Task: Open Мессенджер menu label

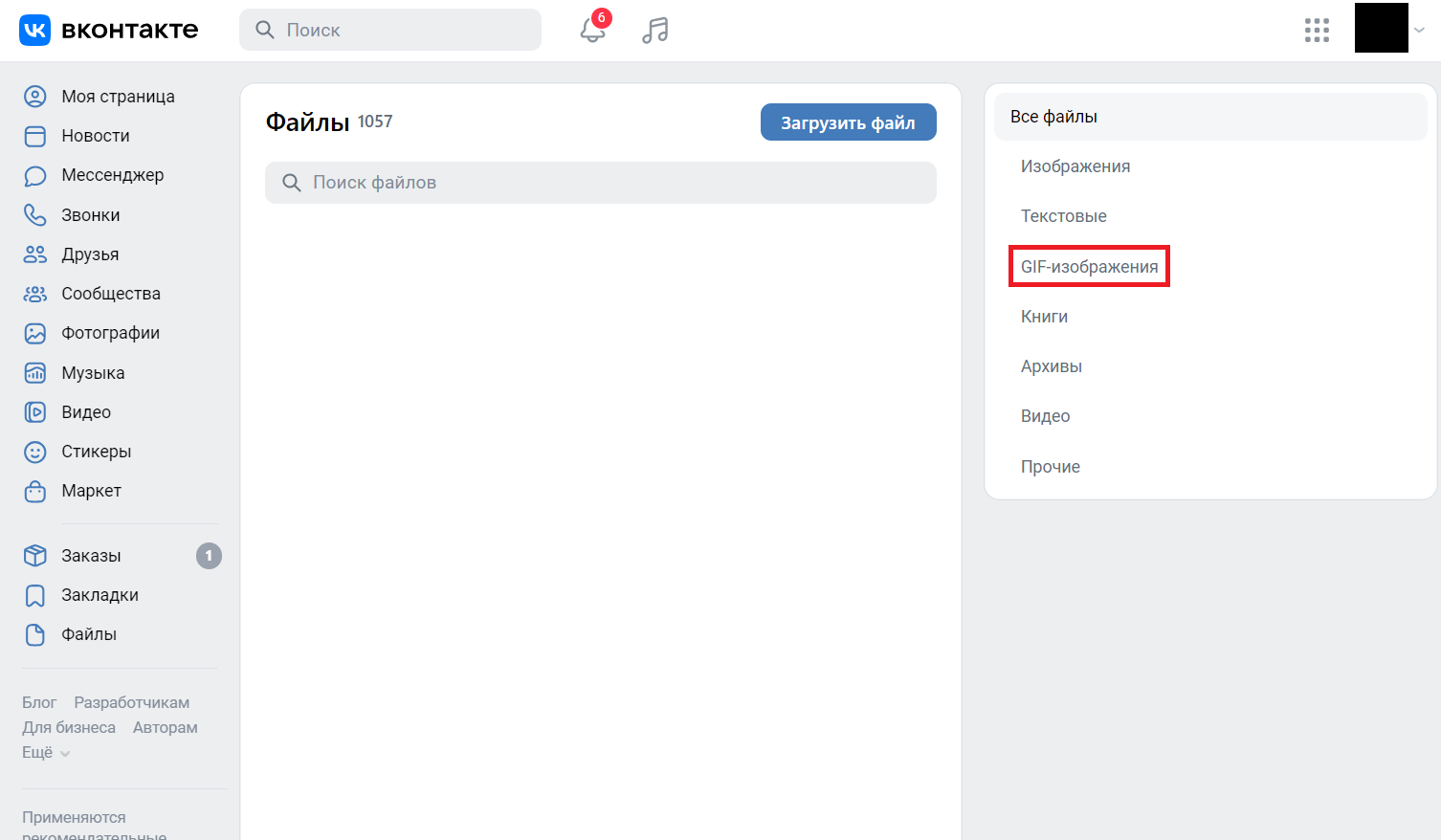Action: 113,175
